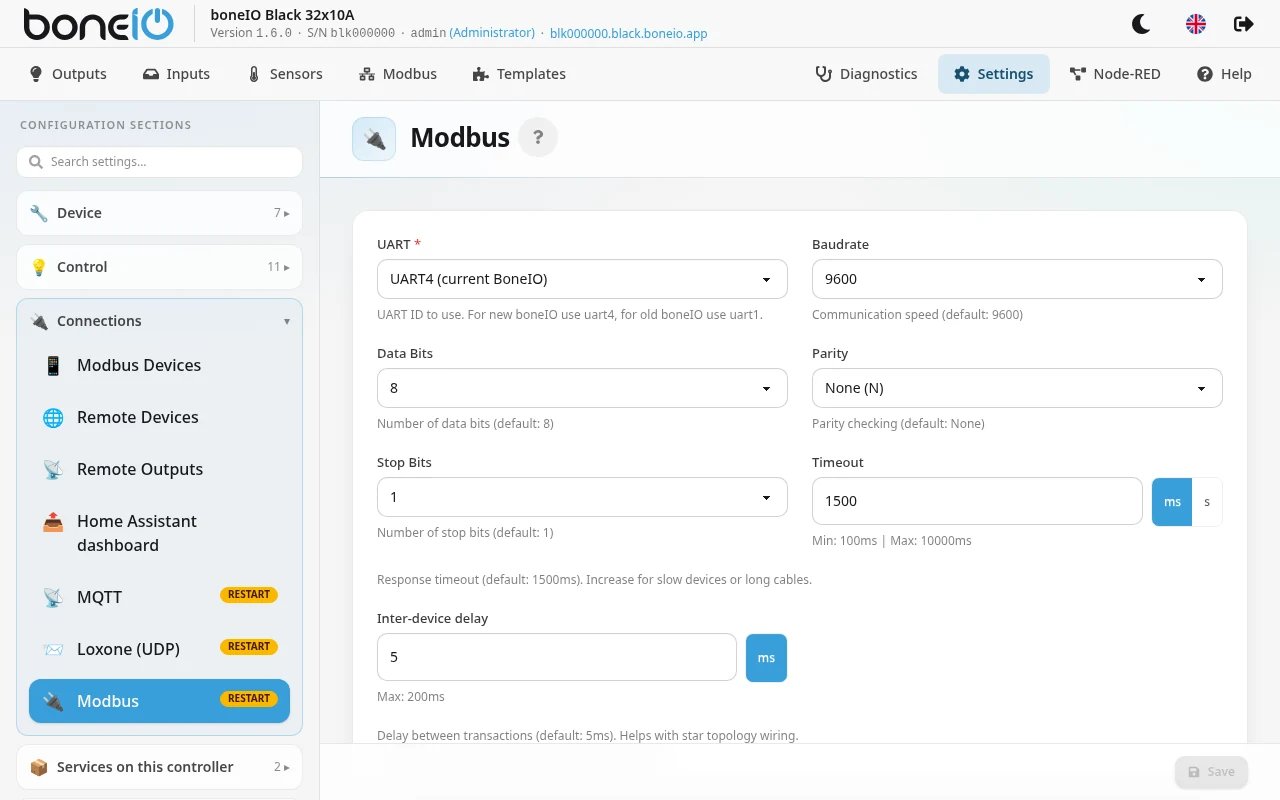Image resolution: width=1280 pixels, height=800 pixels.
Task: Click the Modbus Devices phone icon
Action: (x=53, y=366)
